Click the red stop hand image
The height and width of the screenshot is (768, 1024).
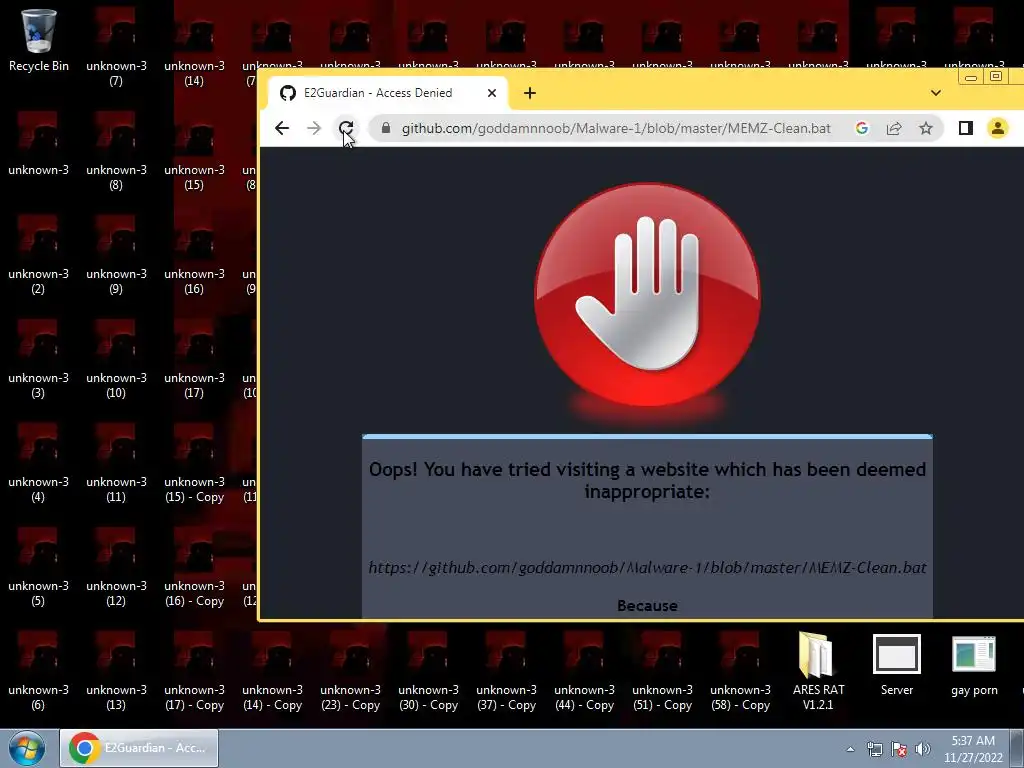647,294
